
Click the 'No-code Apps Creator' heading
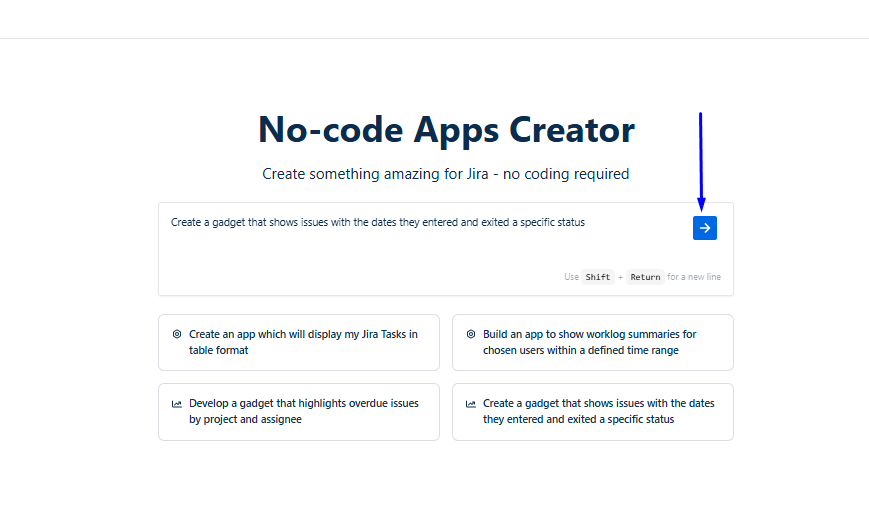pos(446,130)
